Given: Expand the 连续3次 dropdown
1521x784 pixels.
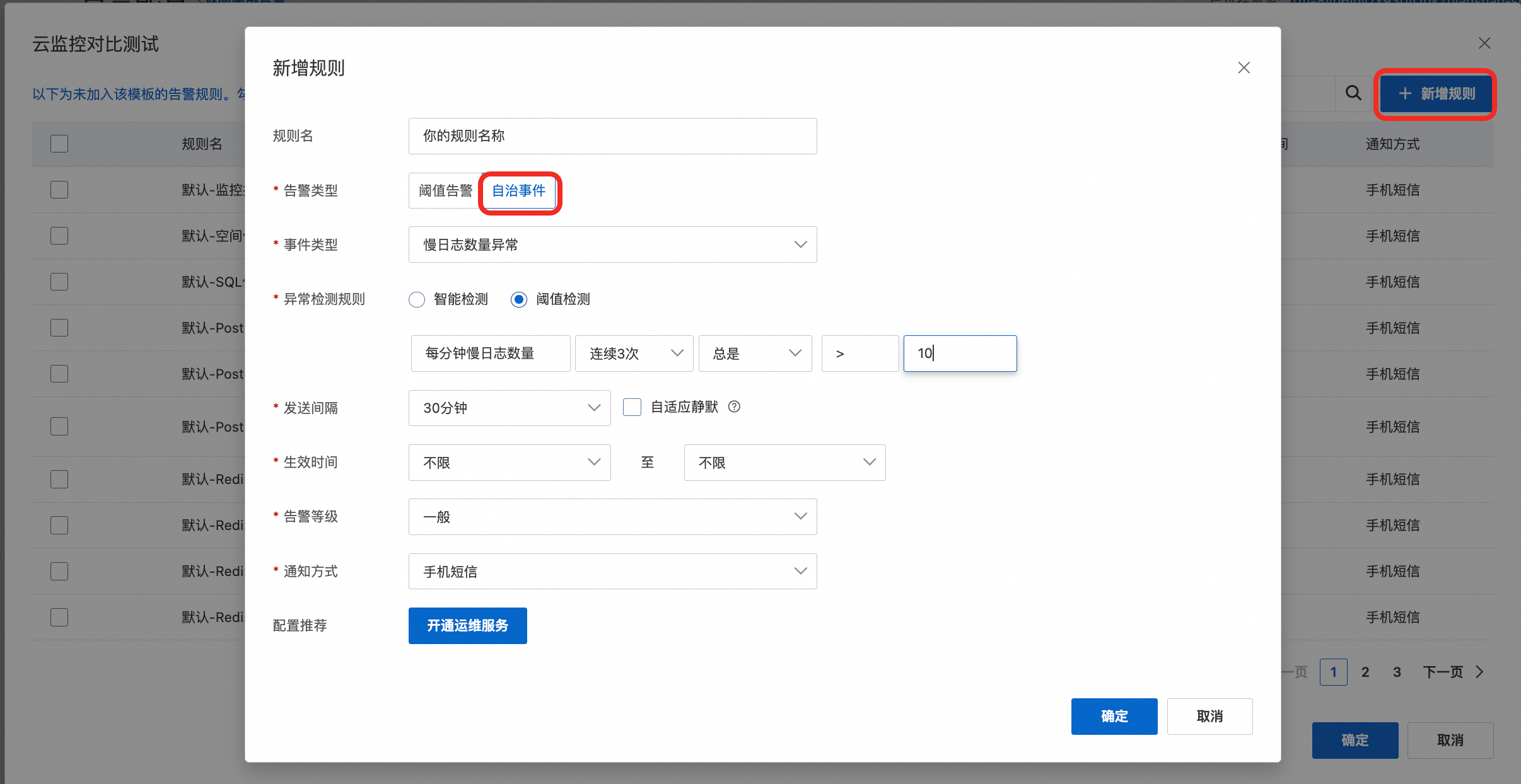Looking at the screenshot, I should (634, 354).
